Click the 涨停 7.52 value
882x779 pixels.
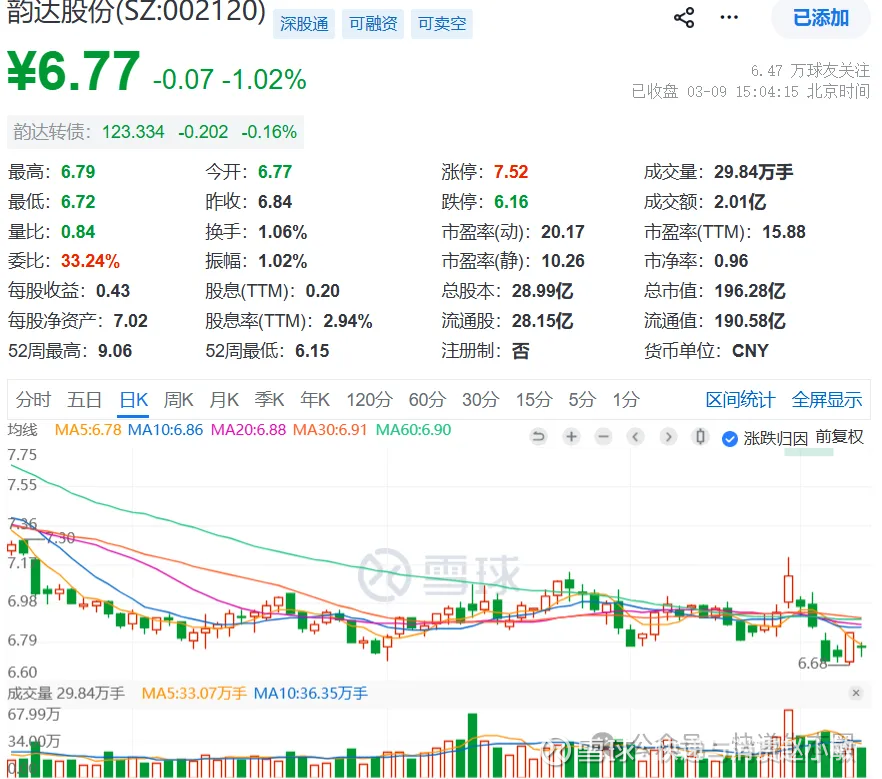point(511,172)
